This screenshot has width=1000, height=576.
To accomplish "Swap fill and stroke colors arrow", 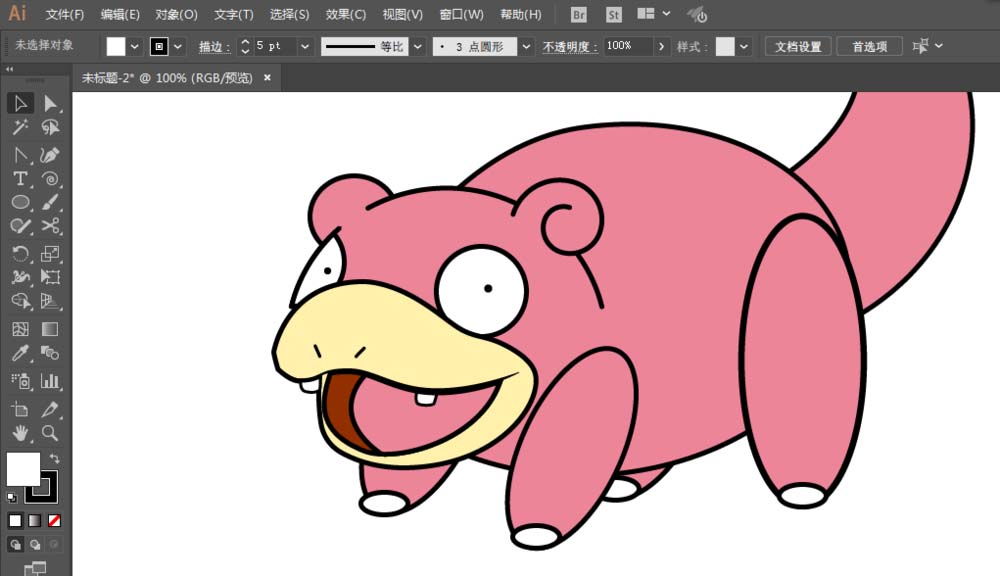I will pyautogui.click(x=54, y=458).
